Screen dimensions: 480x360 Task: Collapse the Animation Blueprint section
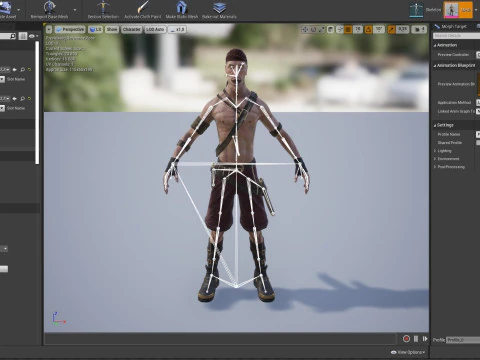[x=435, y=66]
